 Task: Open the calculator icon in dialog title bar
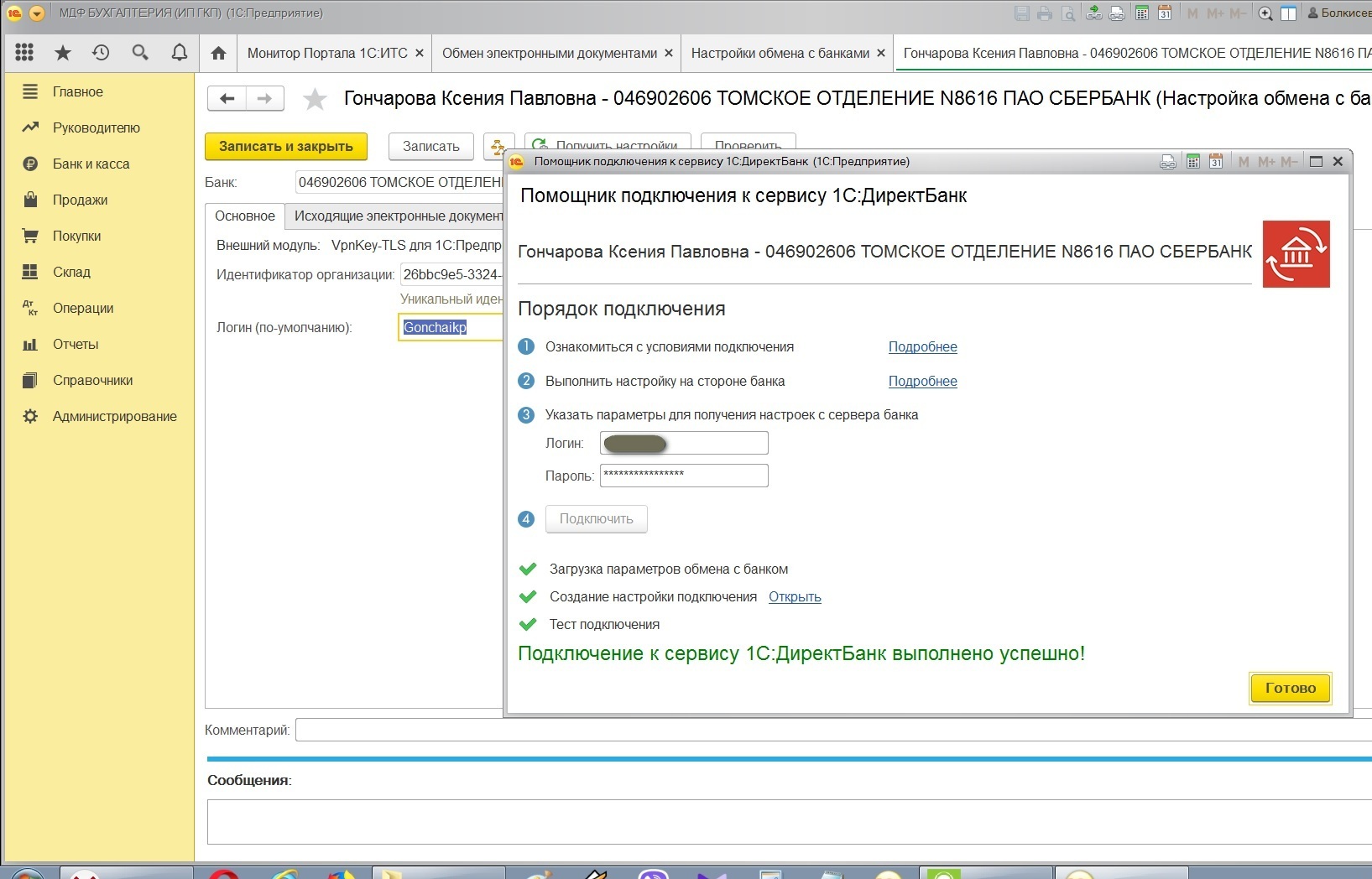[1192, 161]
